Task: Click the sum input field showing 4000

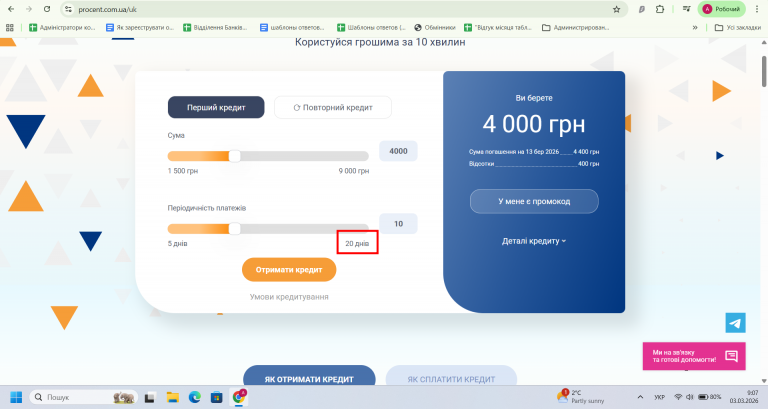Action: click(x=398, y=151)
